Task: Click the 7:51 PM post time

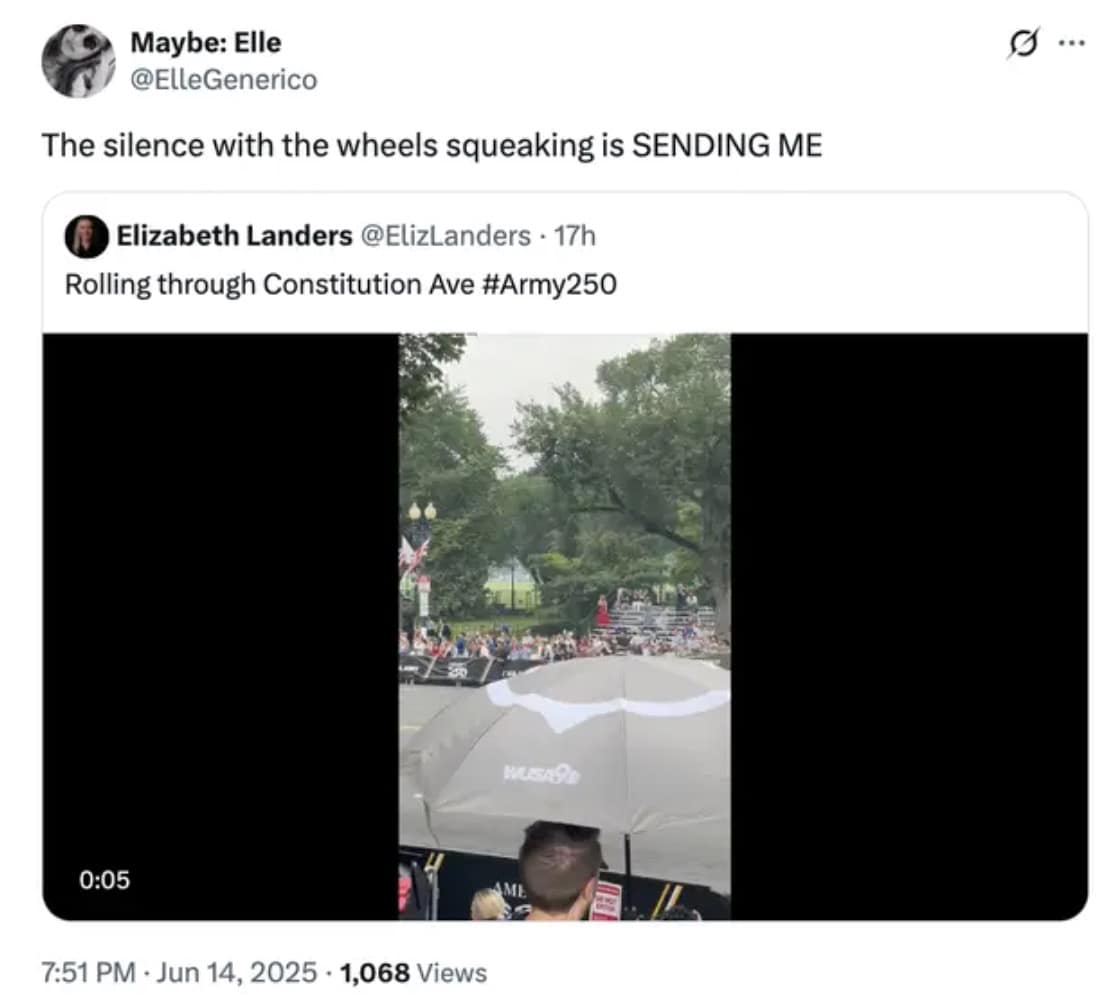Action: pos(88,972)
